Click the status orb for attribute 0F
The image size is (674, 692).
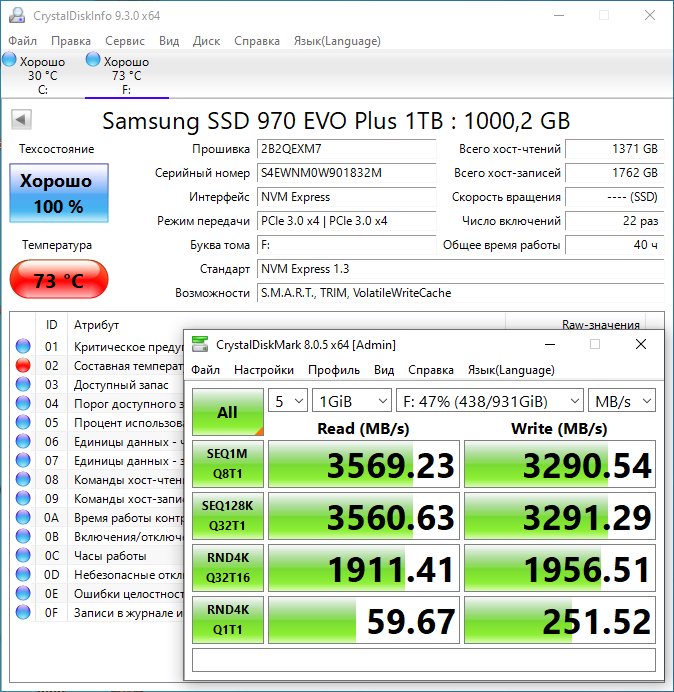pyautogui.click(x=23, y=612)
